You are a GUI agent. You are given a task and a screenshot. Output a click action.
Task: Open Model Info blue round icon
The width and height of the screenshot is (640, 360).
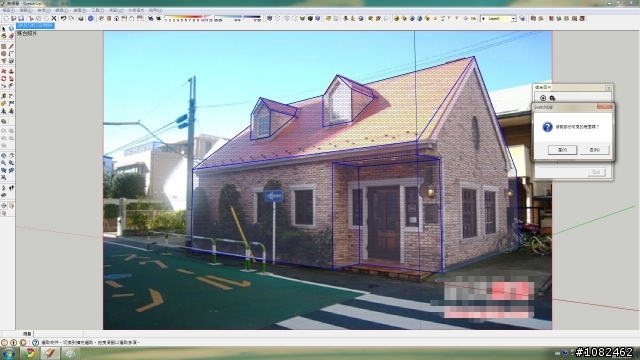pos(91,18)
